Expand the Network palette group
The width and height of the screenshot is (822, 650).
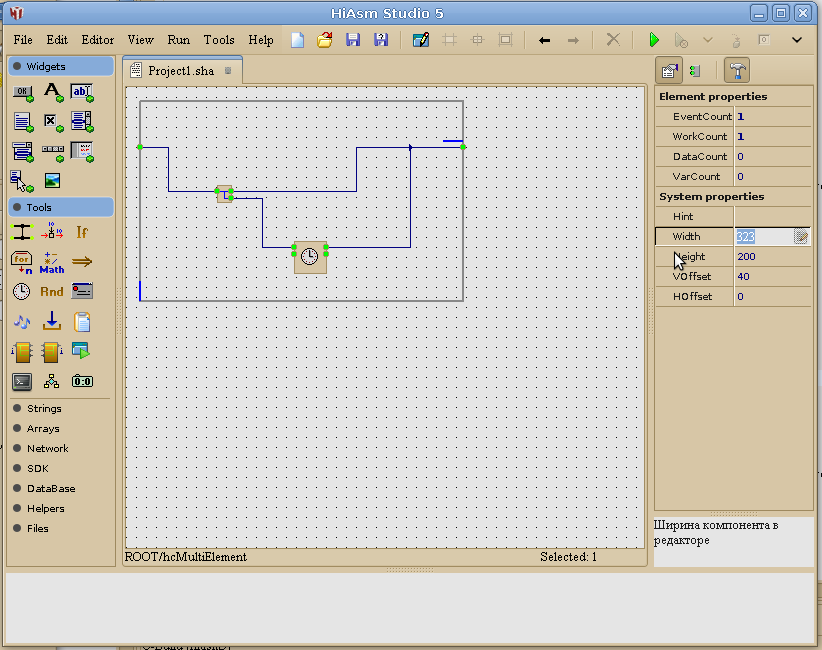[x=47, y=448]
